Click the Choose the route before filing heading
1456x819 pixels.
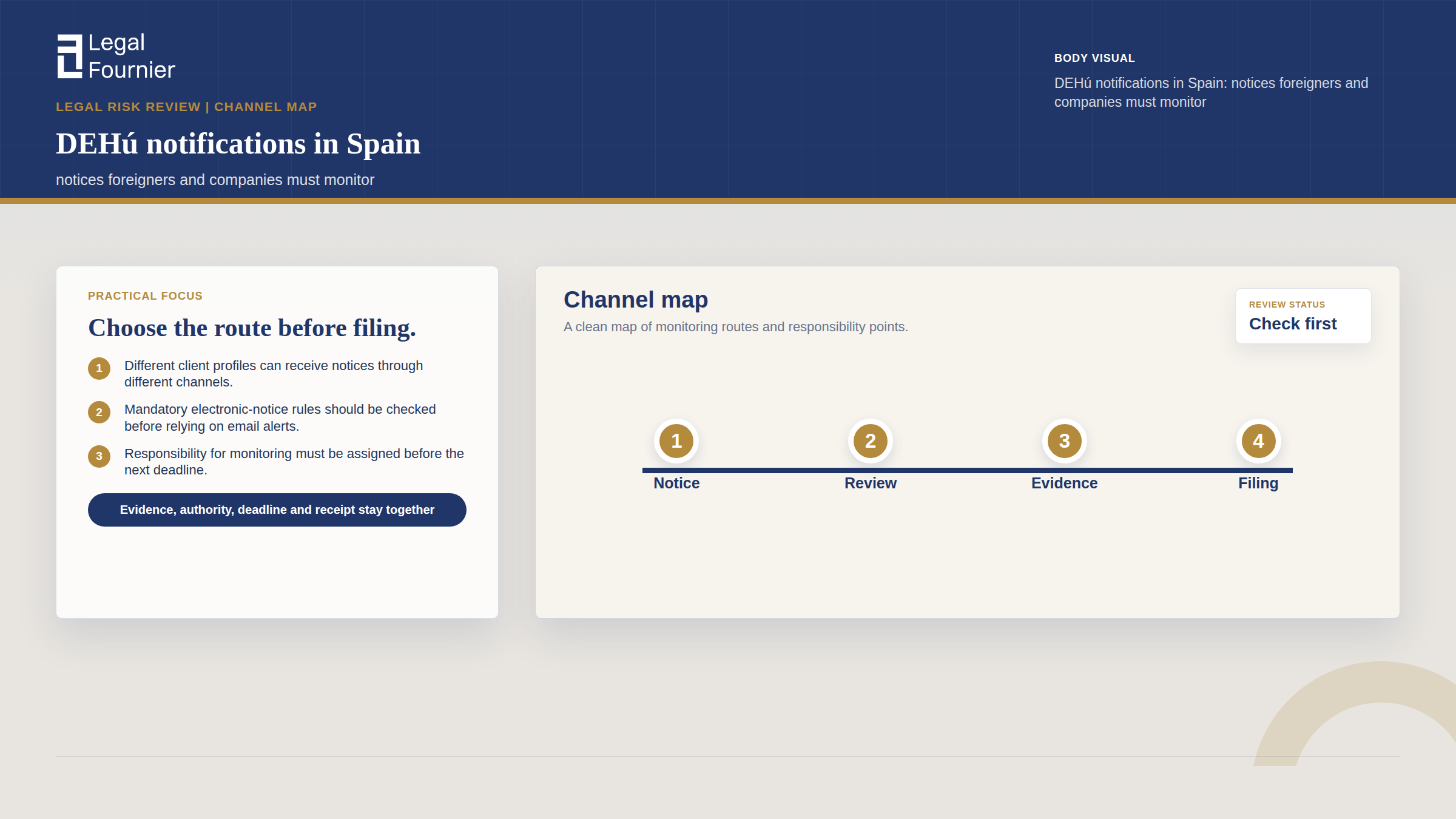coord(252,328)
